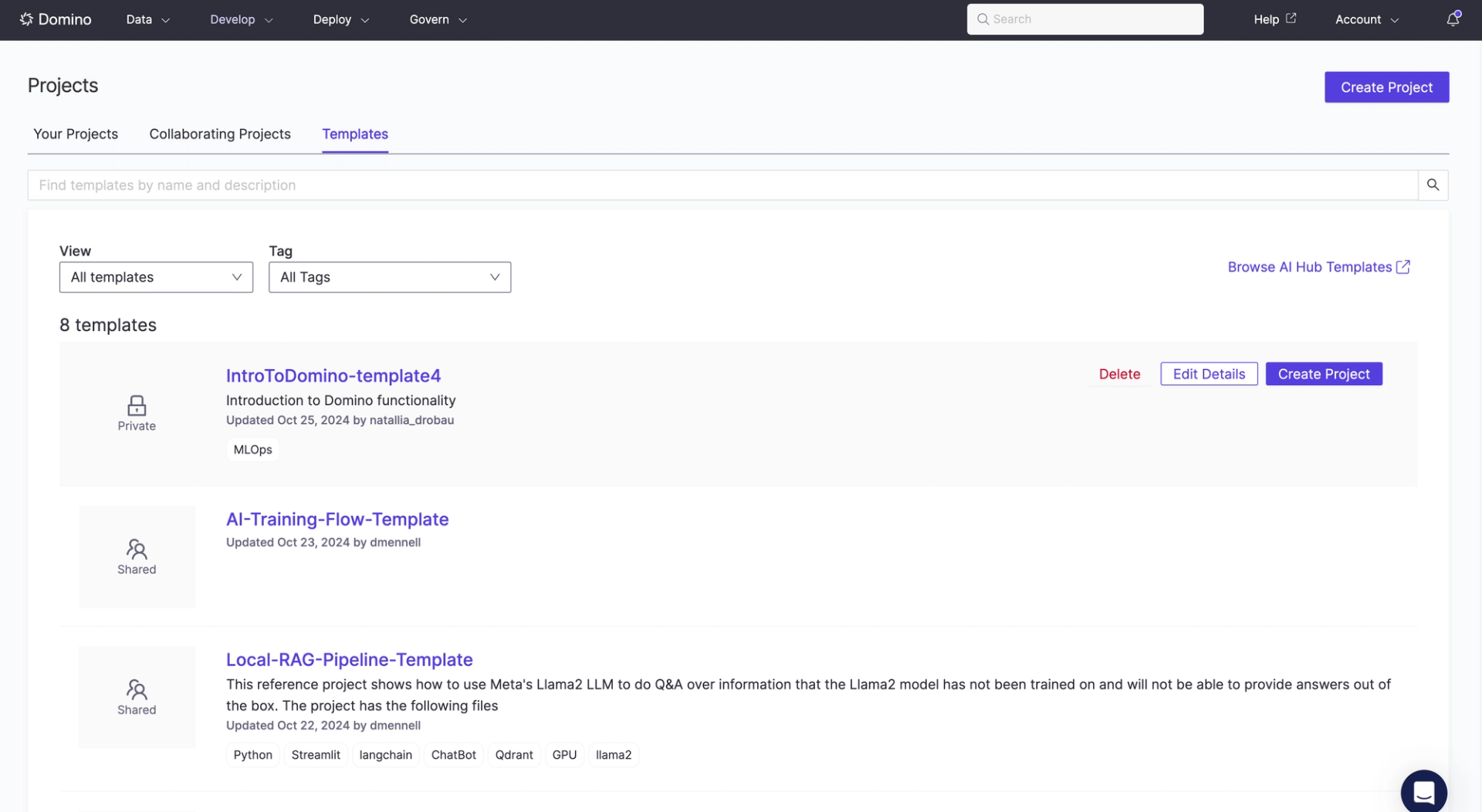The width and height of the screenshot is (1482, 812).
Task: Focus the global Search field
Action: coord(1084,19)
